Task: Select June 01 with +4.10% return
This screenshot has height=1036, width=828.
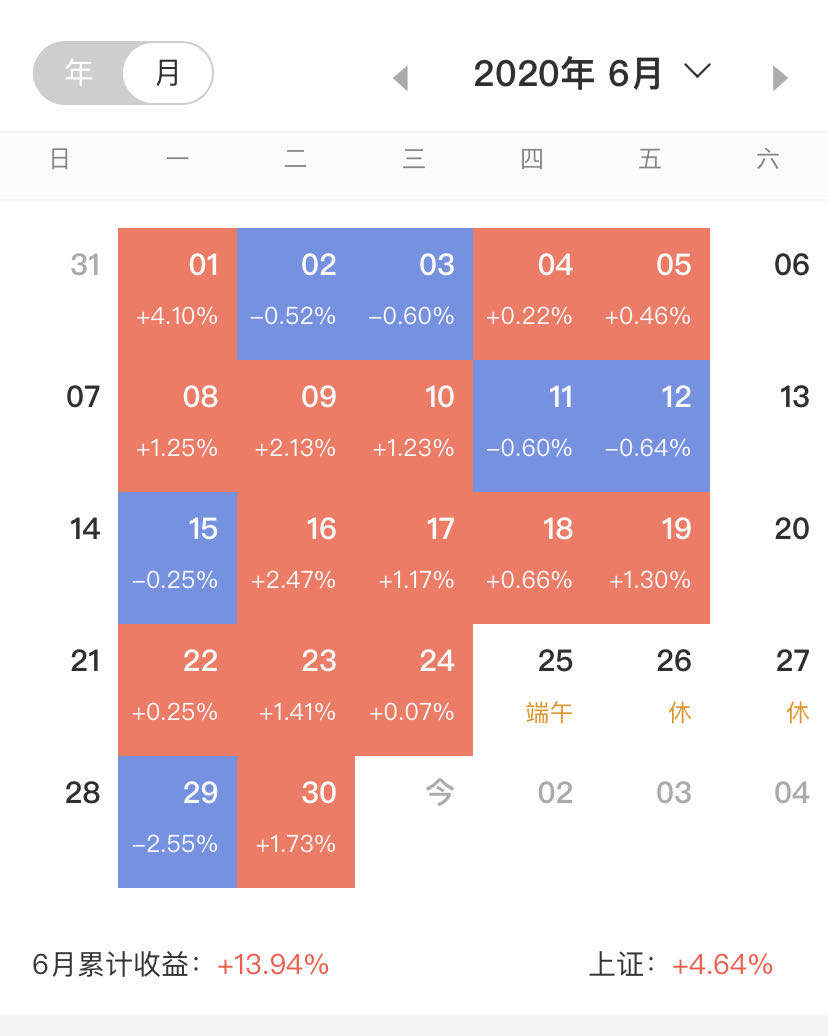Action: pyautogui.click(x=178, y=293)
